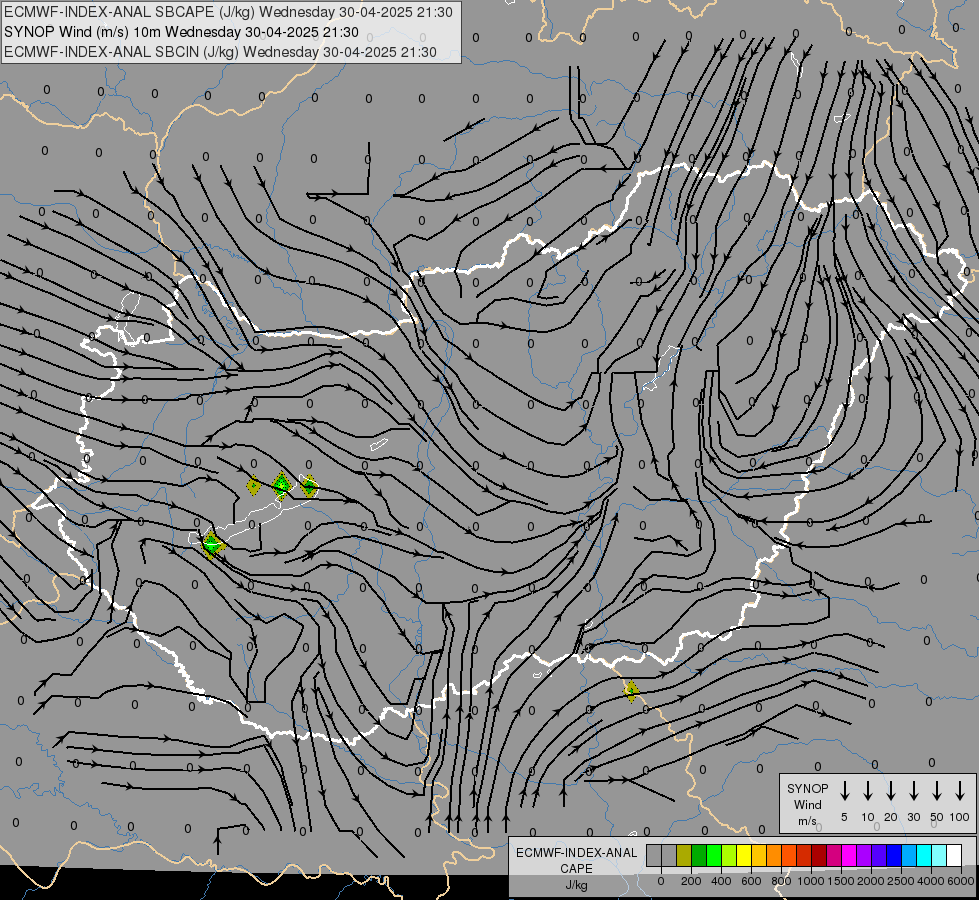Image resolution: width=979 pixels, height=900 pixels.
Task: Click the crimson-pink swatch after 1000
Action: 834,855
